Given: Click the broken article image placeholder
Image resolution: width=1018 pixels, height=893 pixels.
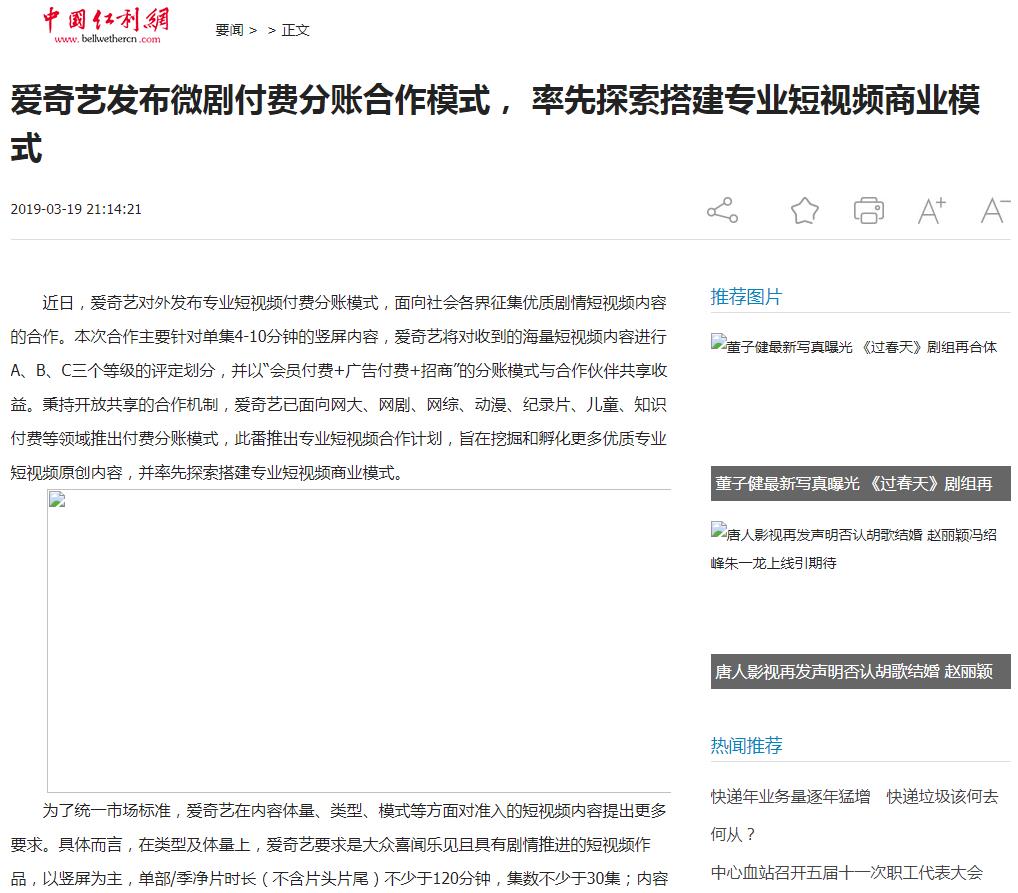Looking at the screenshot, I should coord(359,640).
